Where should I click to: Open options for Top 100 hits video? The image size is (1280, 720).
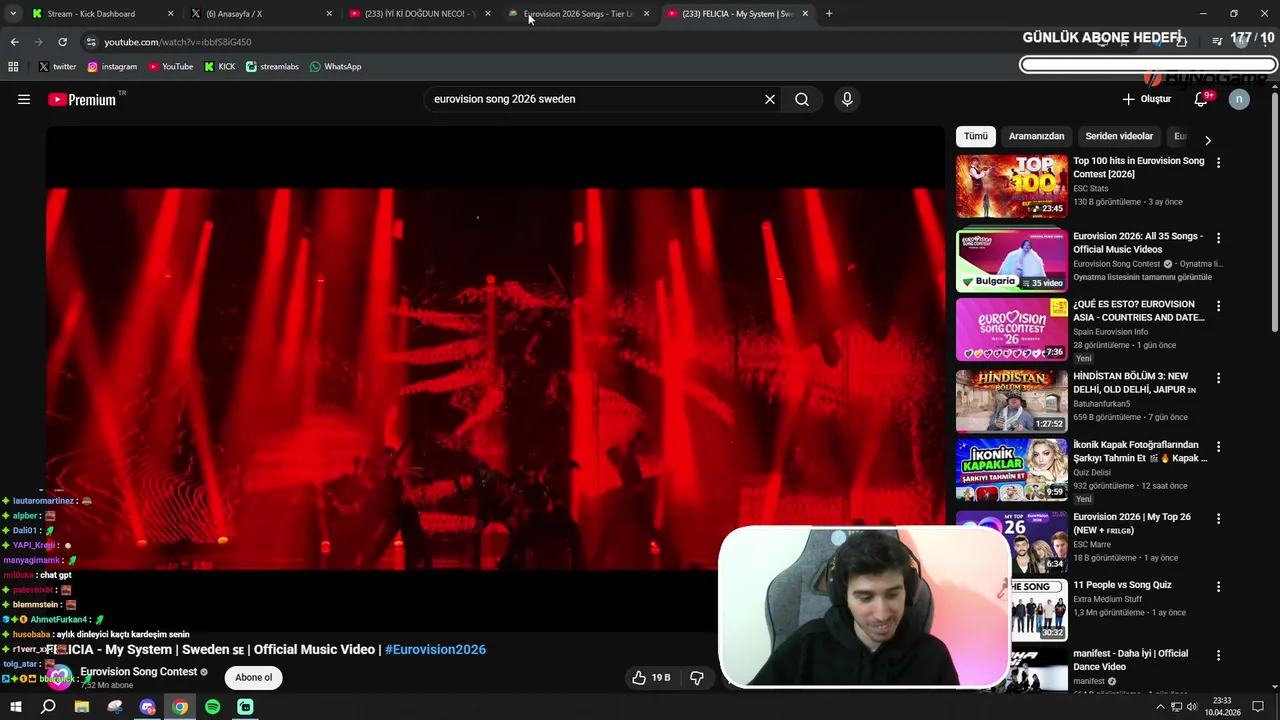click(1218, 162)
